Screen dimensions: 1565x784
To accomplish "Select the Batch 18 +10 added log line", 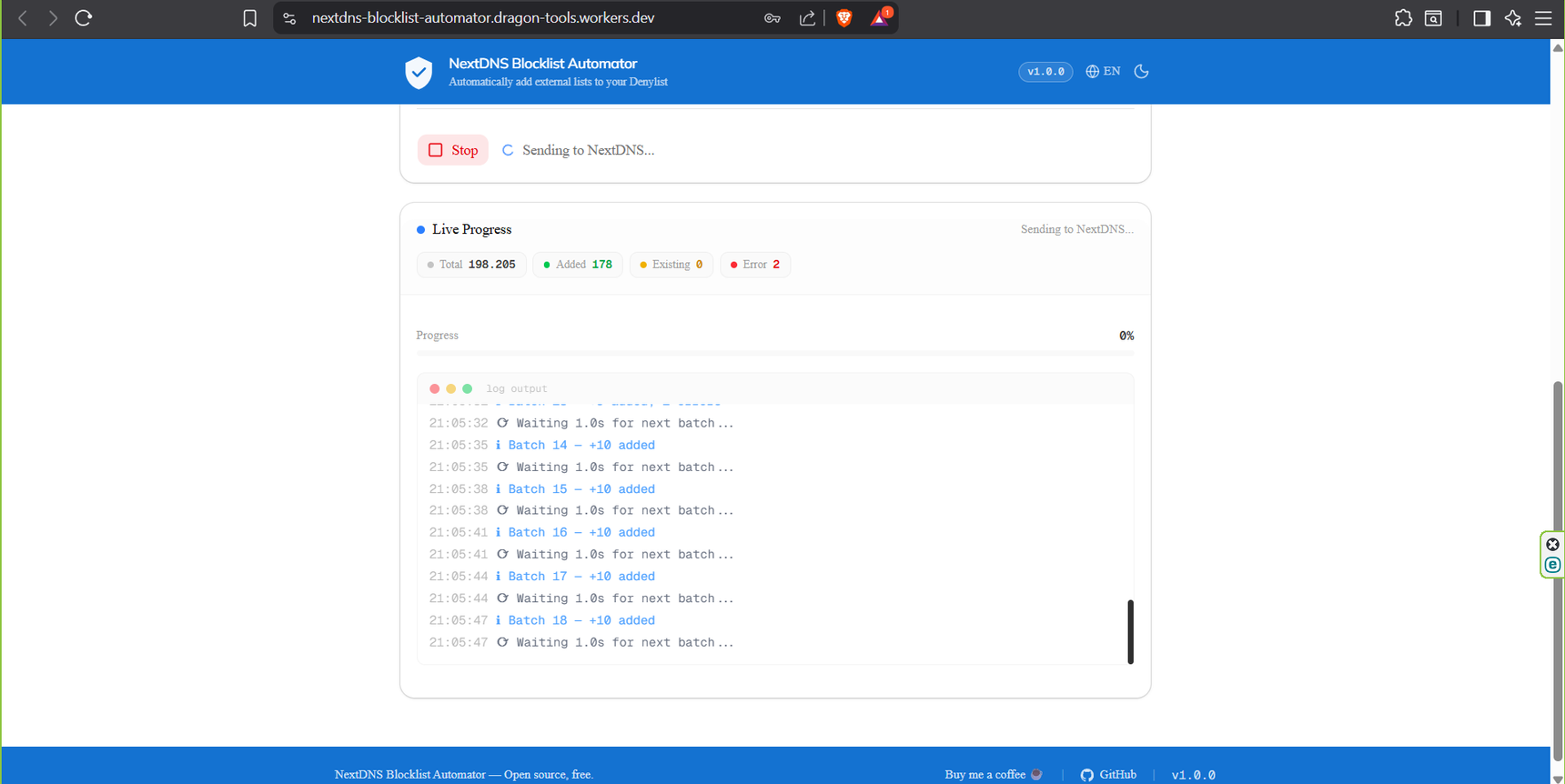I will click(x=542, y=620).
